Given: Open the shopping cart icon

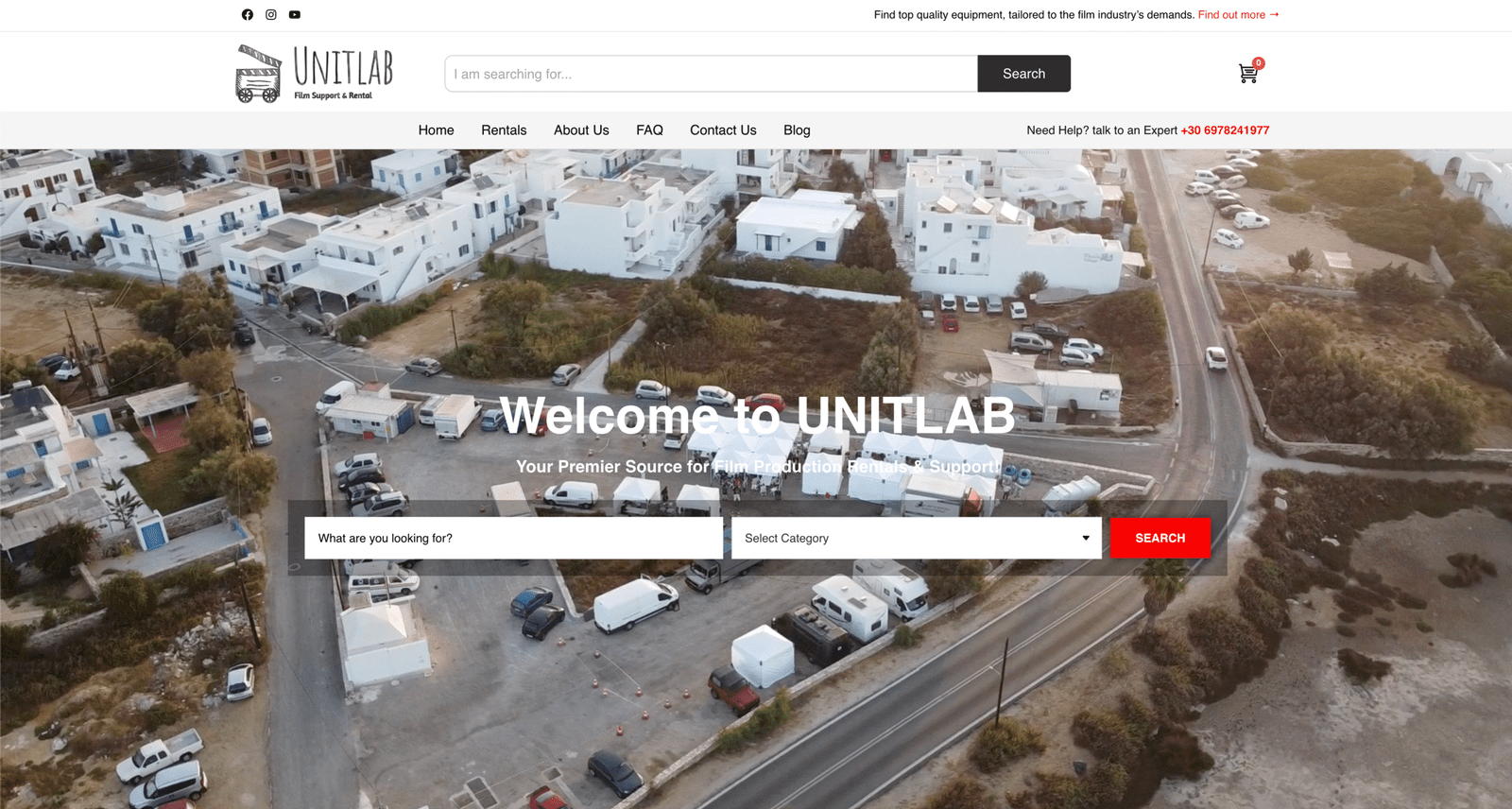Looking at the screenshot, I should pyautogui.click(x=1247, y=75).
